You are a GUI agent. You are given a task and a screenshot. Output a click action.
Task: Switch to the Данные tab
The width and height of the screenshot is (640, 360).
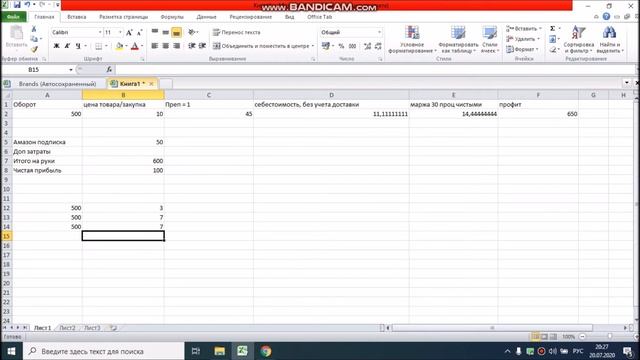tap(206, 17)
